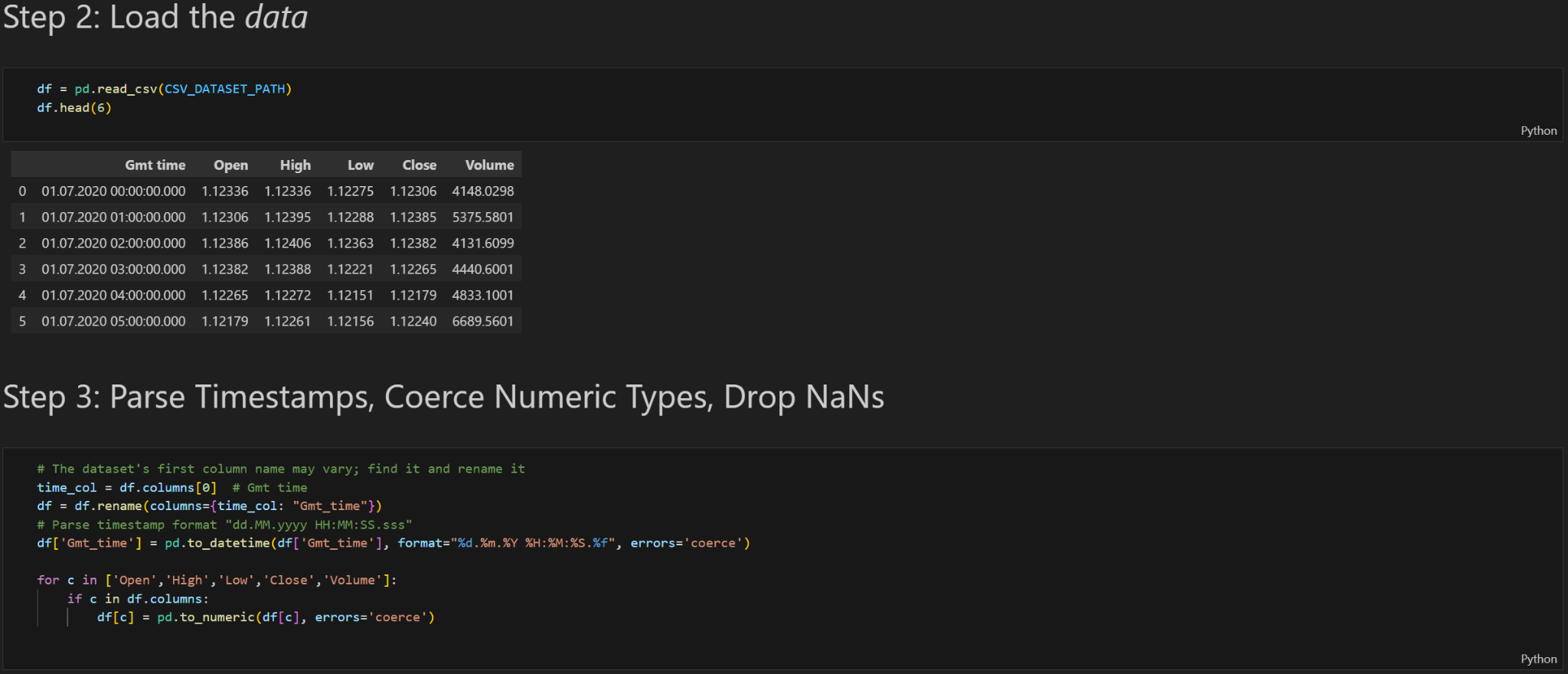Click Python language label of timestamp parsing cell

pos(1538,659)
